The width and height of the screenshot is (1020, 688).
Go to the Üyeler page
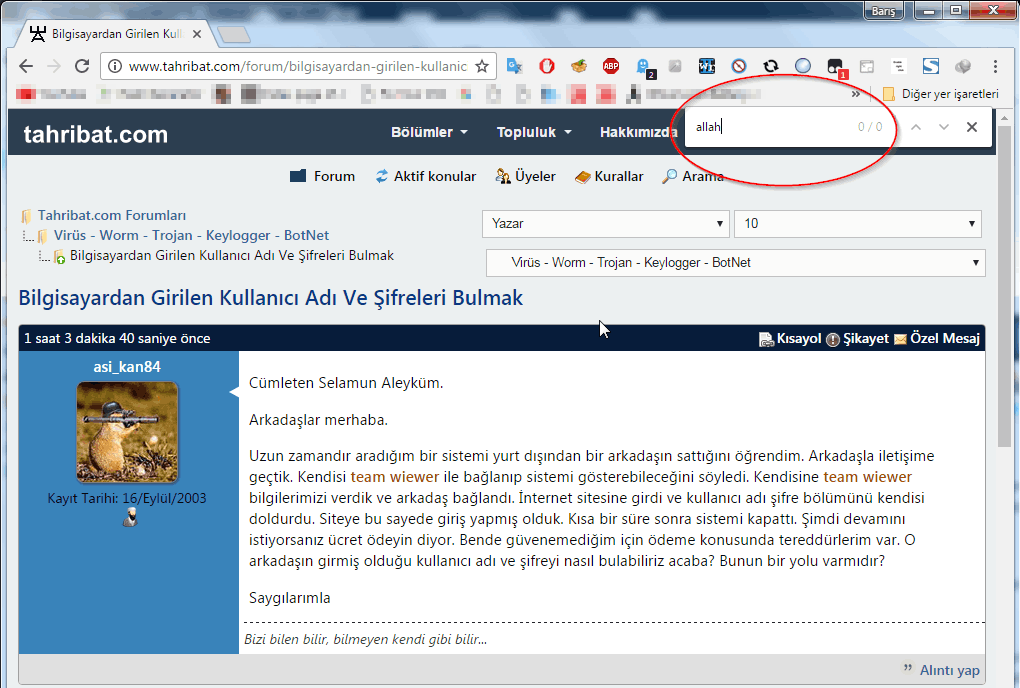(x=526, y=177)
